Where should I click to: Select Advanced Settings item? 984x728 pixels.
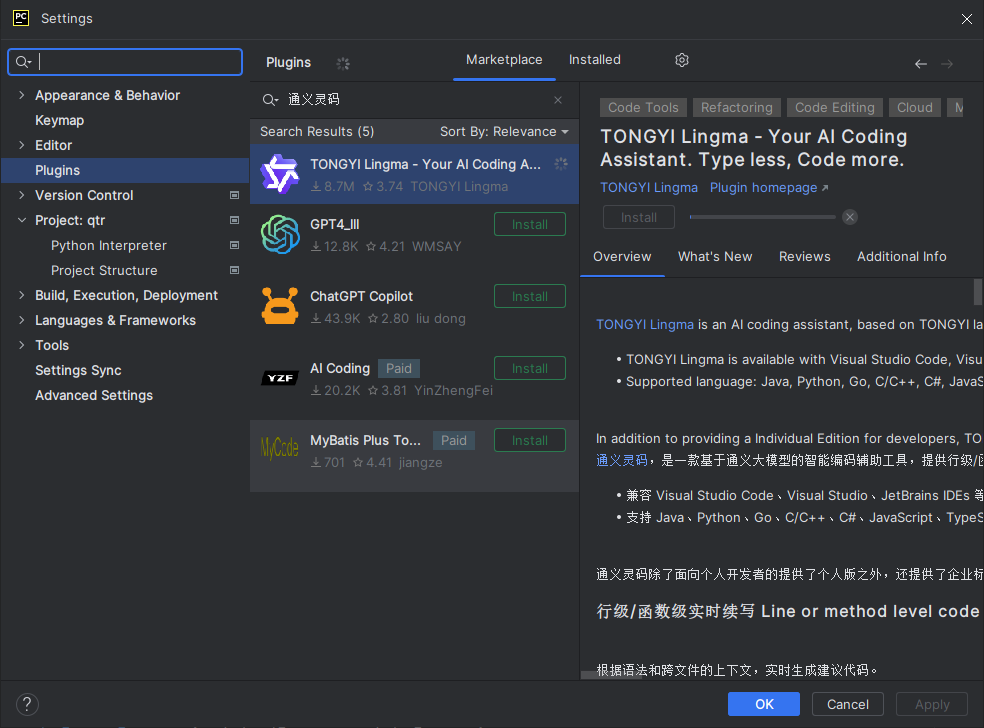[94, 395]
